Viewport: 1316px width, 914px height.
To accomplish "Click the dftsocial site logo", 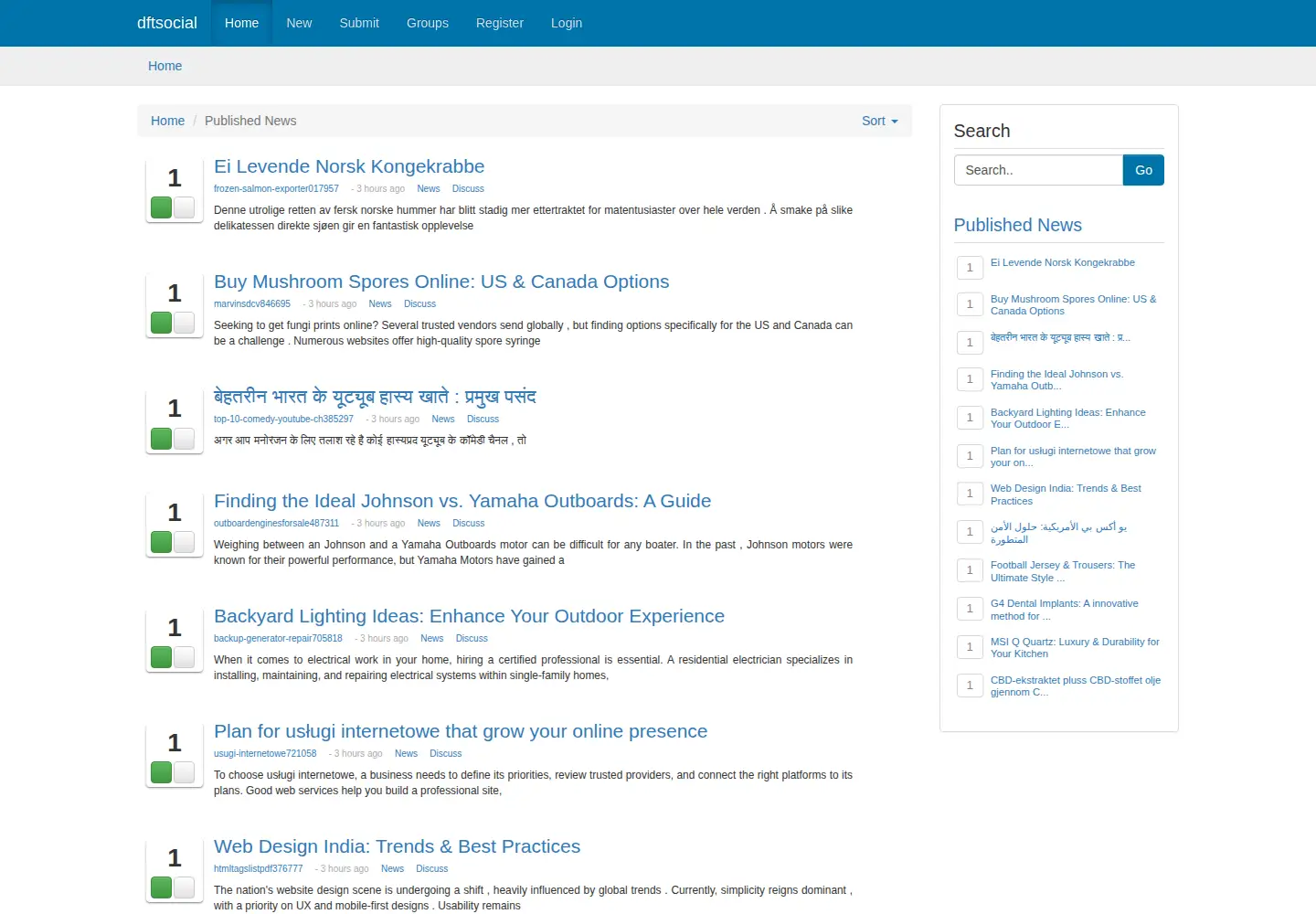I will (x=167, y=23).
